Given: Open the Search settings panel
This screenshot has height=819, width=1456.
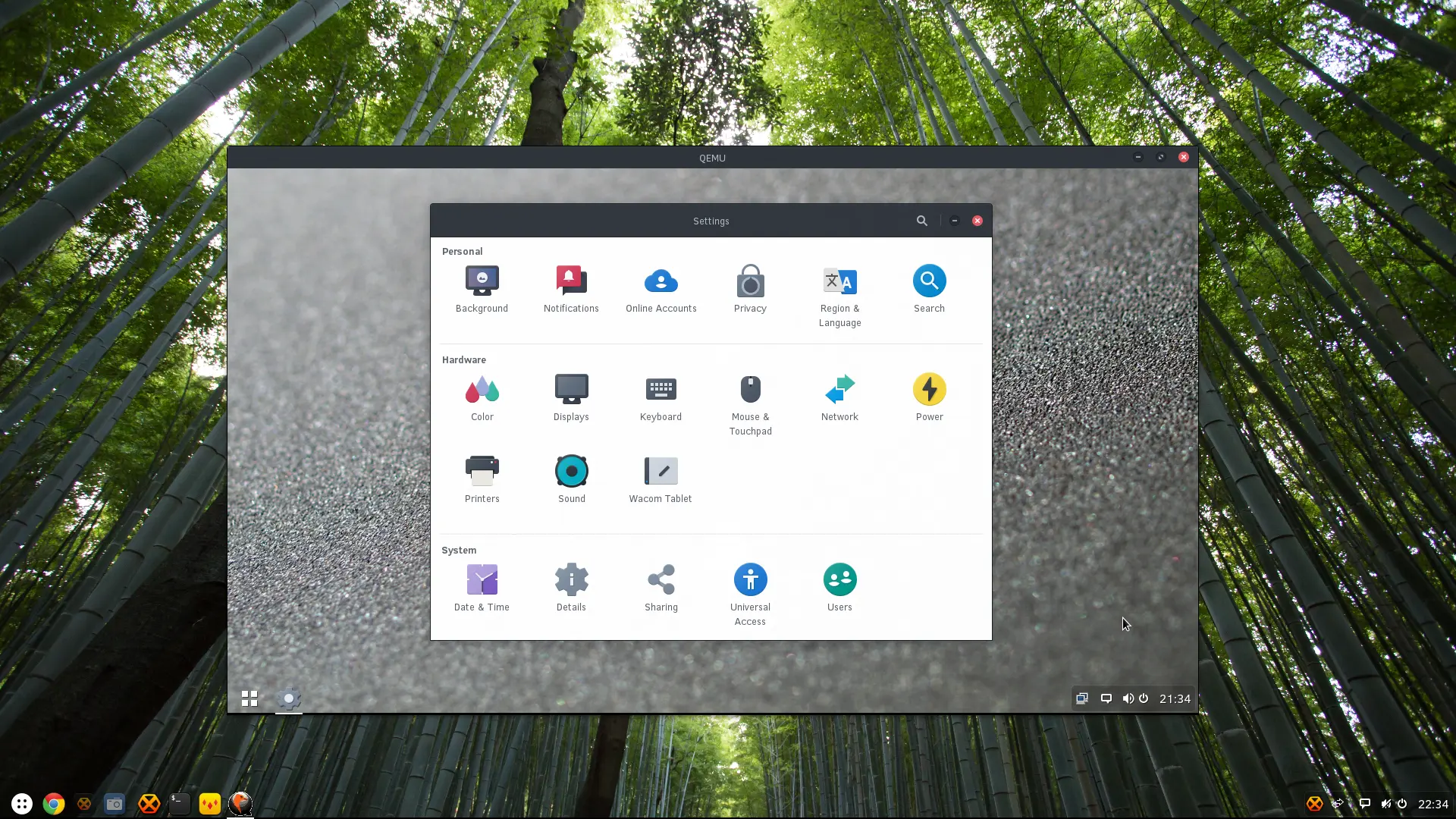Looking at the screenshot, I should [x=929, y=290].
